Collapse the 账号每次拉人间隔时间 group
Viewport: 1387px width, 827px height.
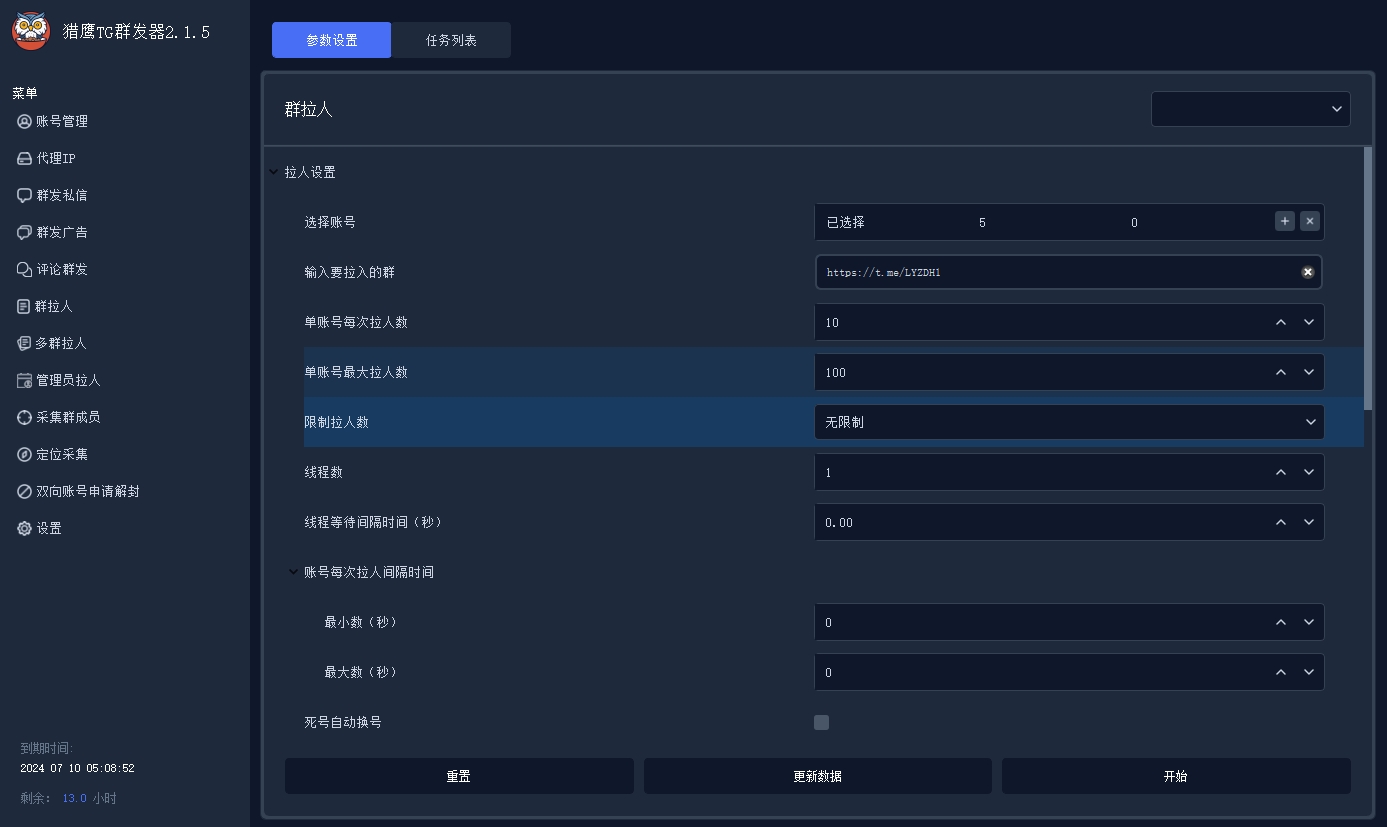tap(293, 572)
